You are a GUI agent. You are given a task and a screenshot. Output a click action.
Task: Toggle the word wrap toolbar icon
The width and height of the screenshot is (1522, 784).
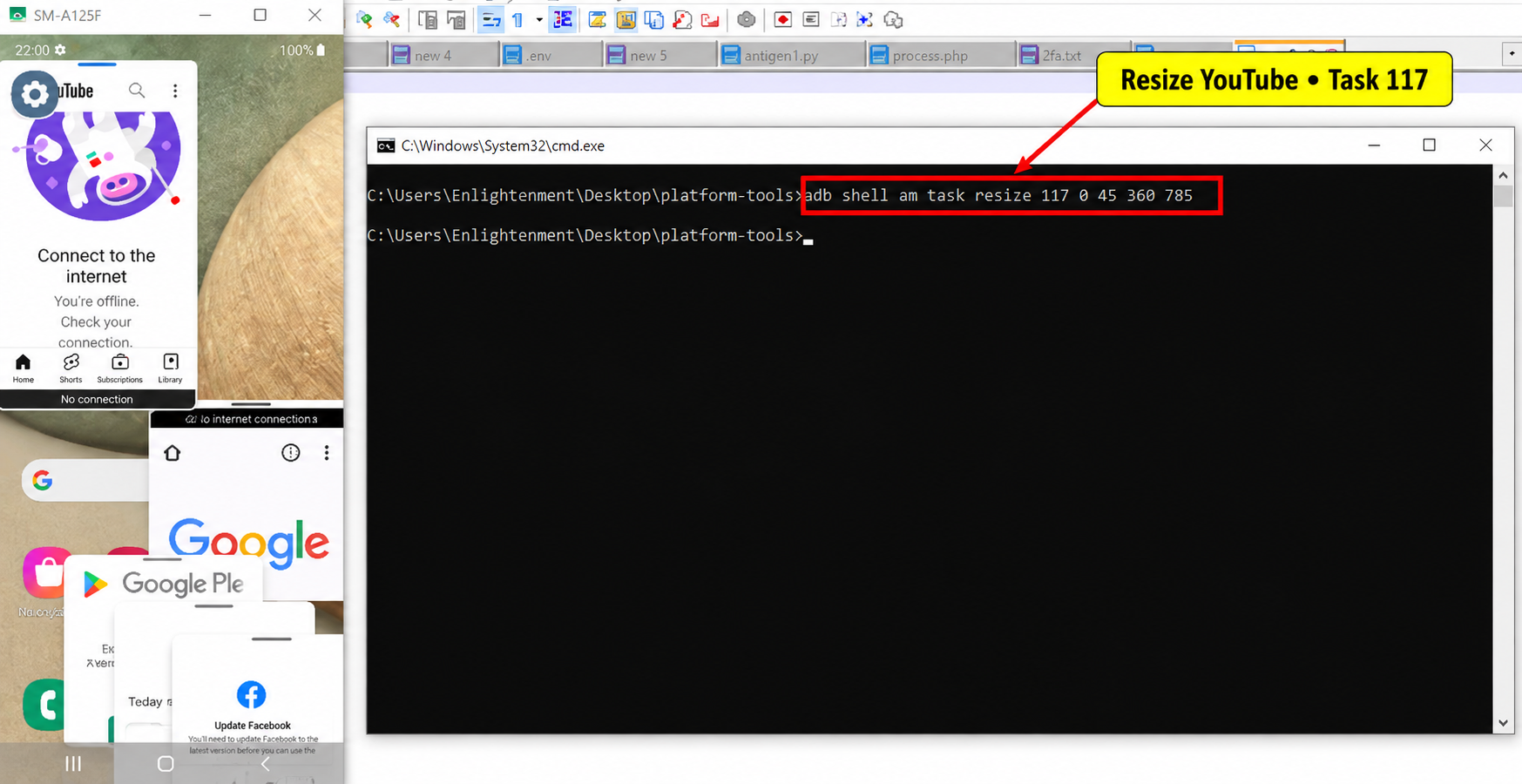491,20
